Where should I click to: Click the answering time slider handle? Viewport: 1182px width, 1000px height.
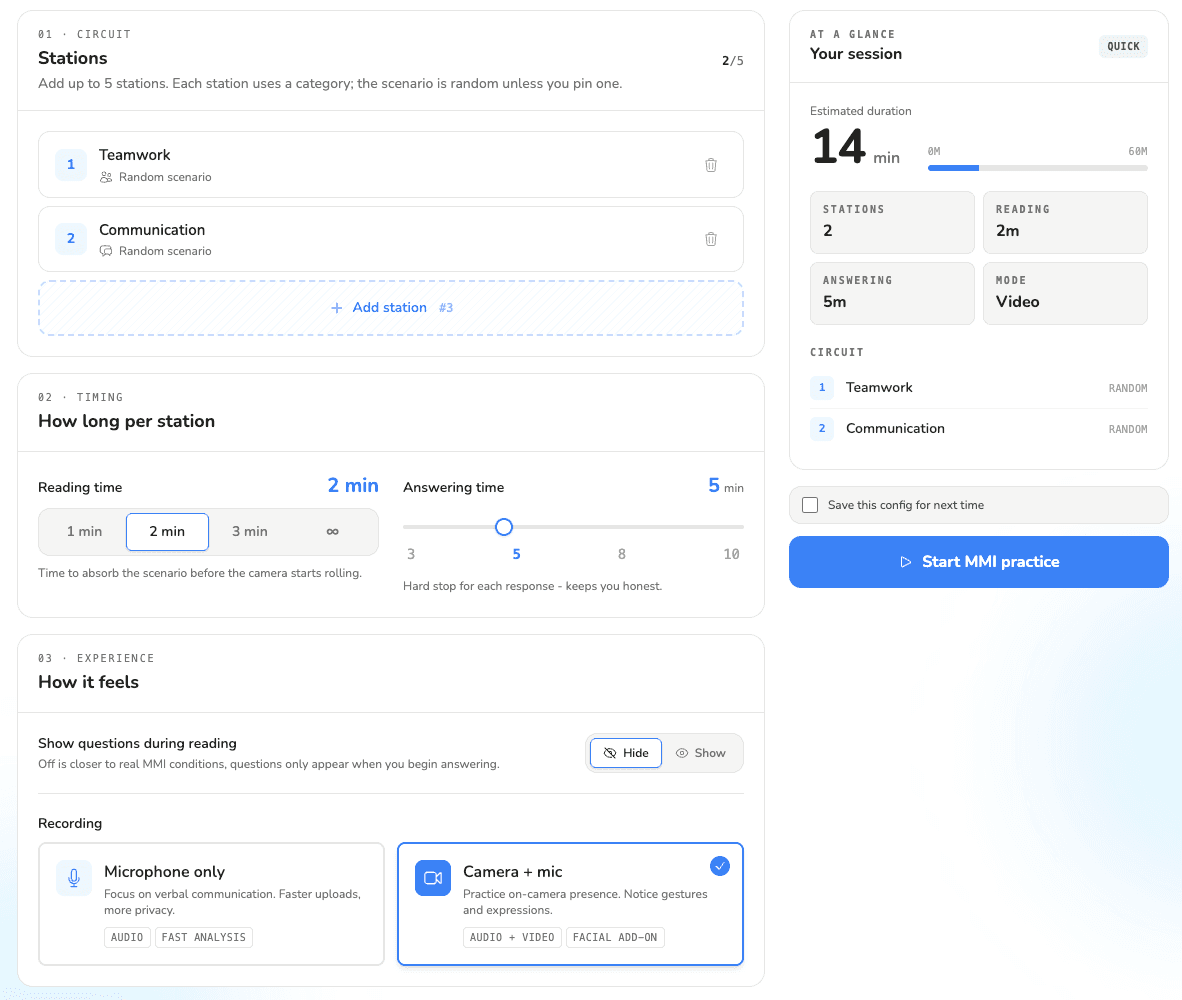(x=504, y=527)
